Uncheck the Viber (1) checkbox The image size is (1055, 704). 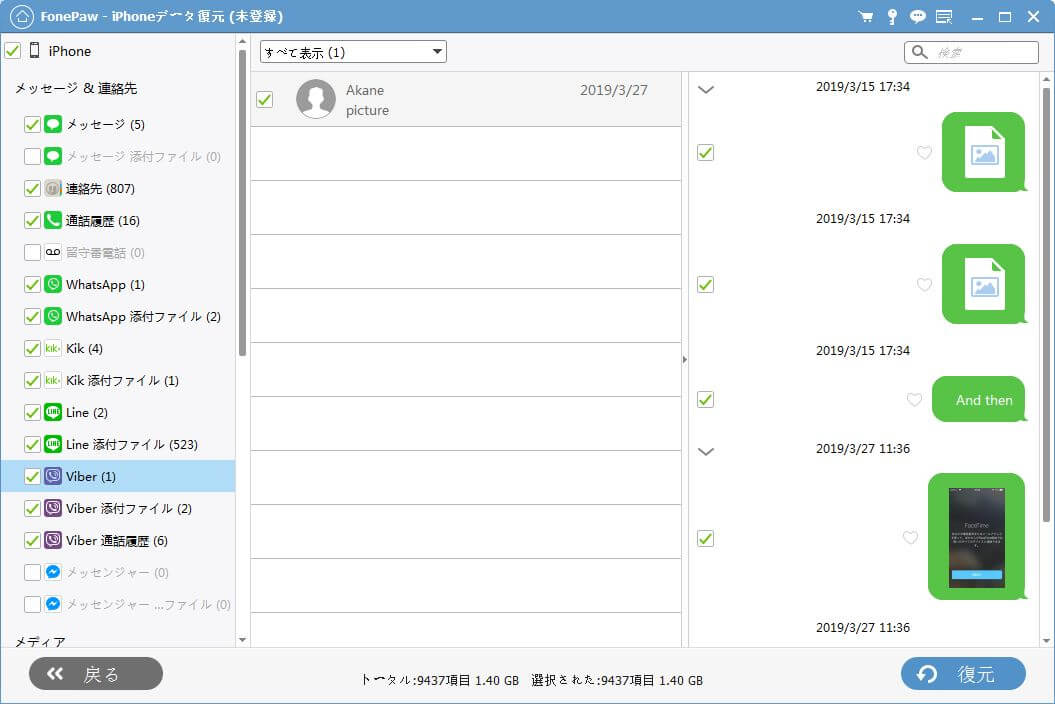point(32,477)
